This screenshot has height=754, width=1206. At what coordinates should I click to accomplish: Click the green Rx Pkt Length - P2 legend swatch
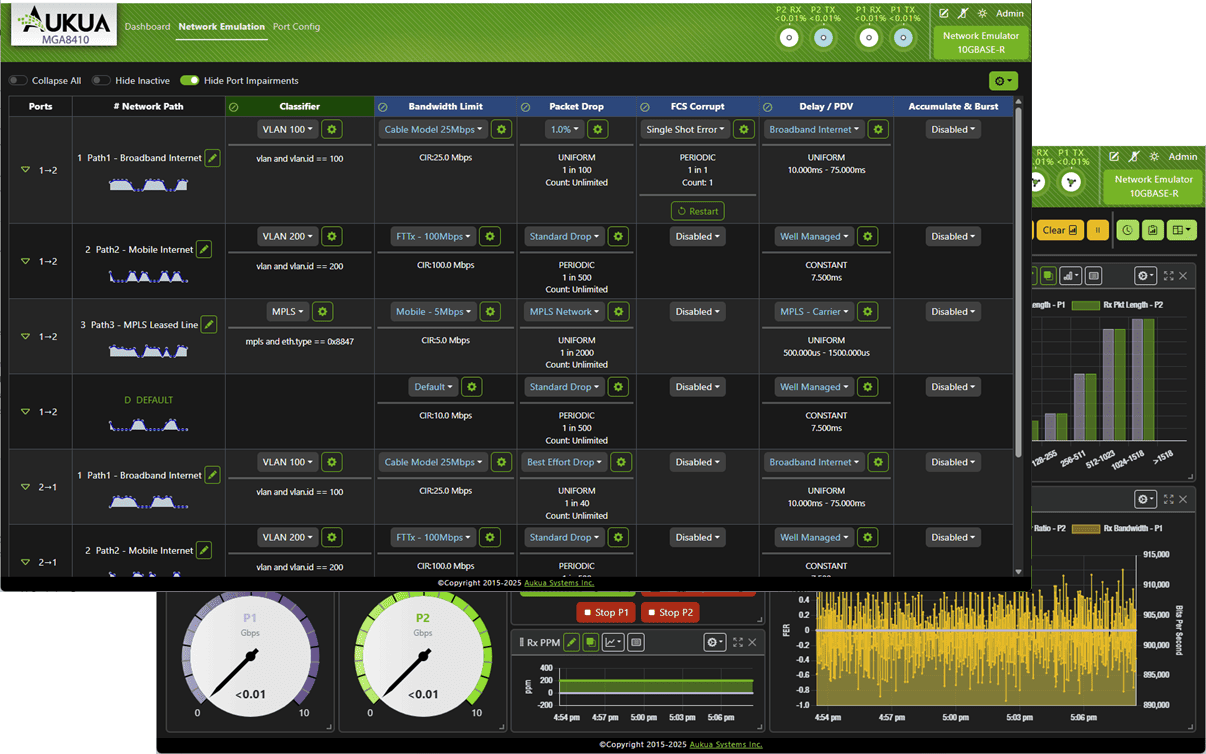pos(1085,305)
